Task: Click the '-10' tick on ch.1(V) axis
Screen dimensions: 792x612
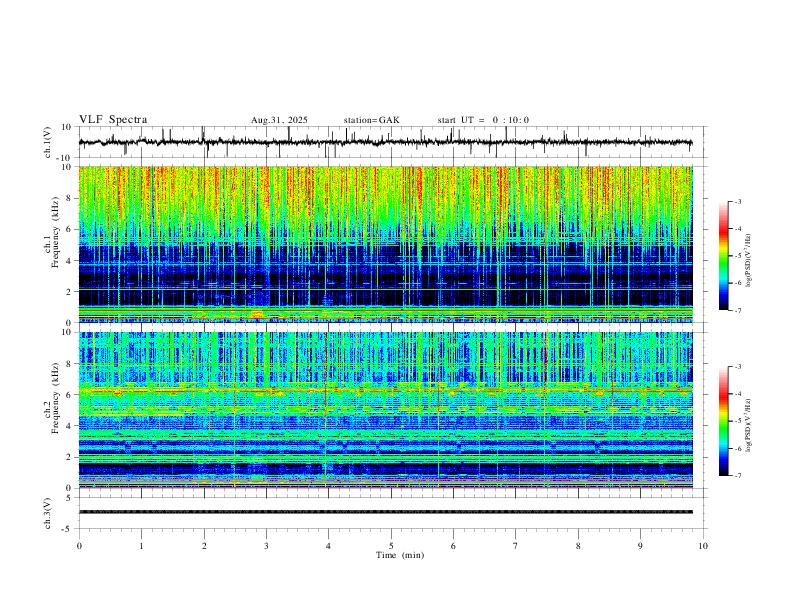Action: pos(66,158)
